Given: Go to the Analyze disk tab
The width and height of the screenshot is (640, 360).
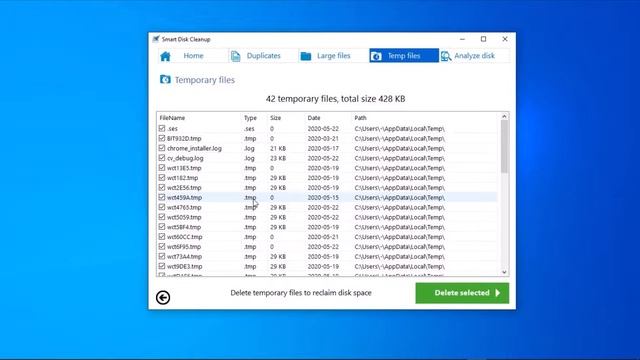Looking at the screenshot, I should (474, 56).
